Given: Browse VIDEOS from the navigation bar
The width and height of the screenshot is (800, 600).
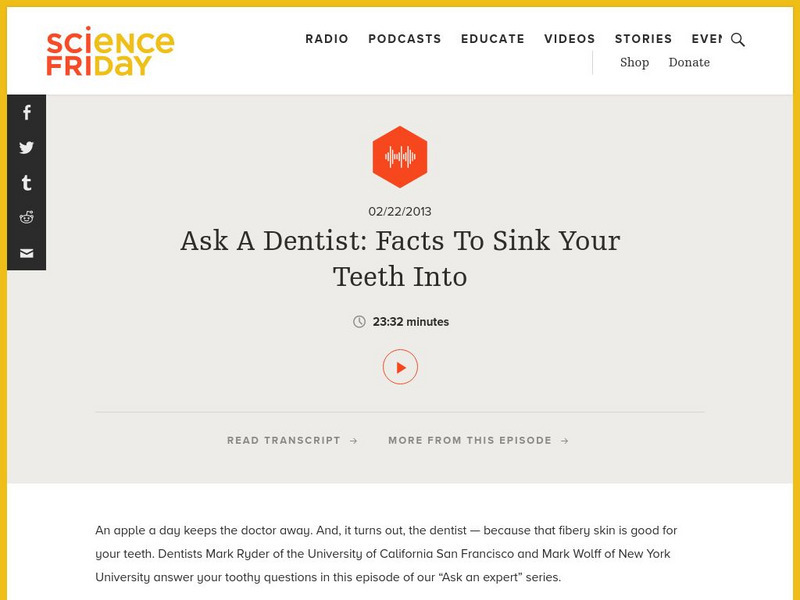Looking at the screenshot, I should 568,39.
